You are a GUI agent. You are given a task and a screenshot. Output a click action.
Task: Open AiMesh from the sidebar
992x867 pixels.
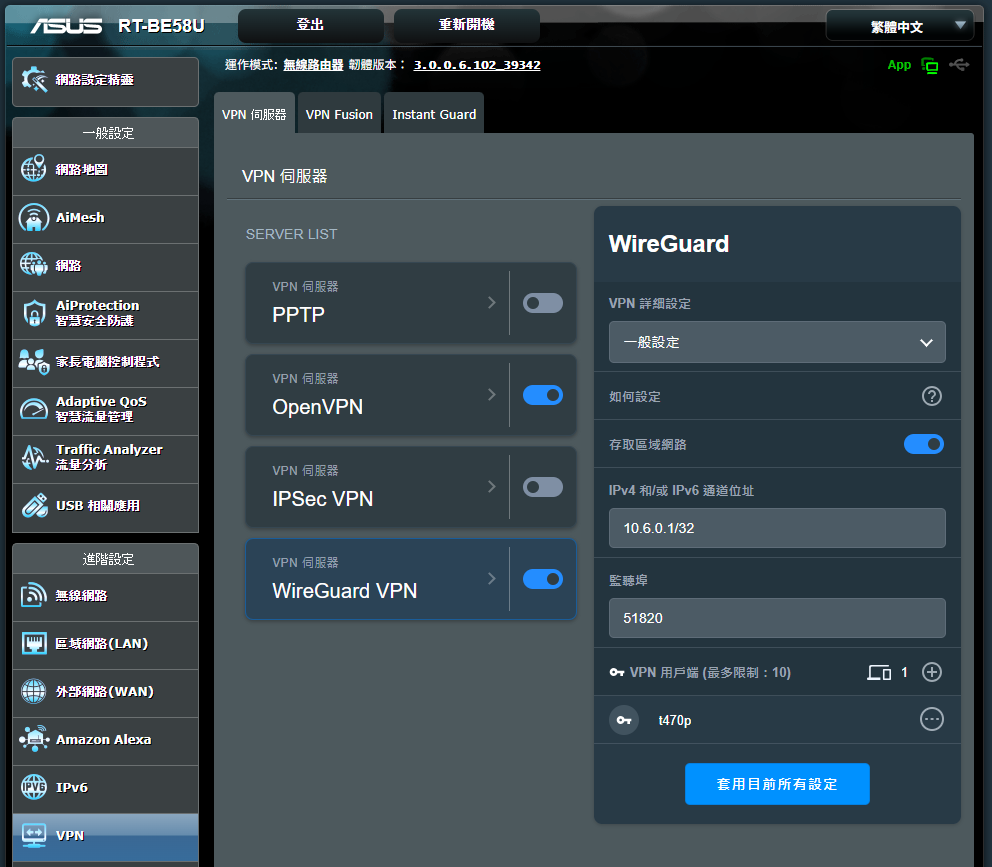tap(105, 218)
